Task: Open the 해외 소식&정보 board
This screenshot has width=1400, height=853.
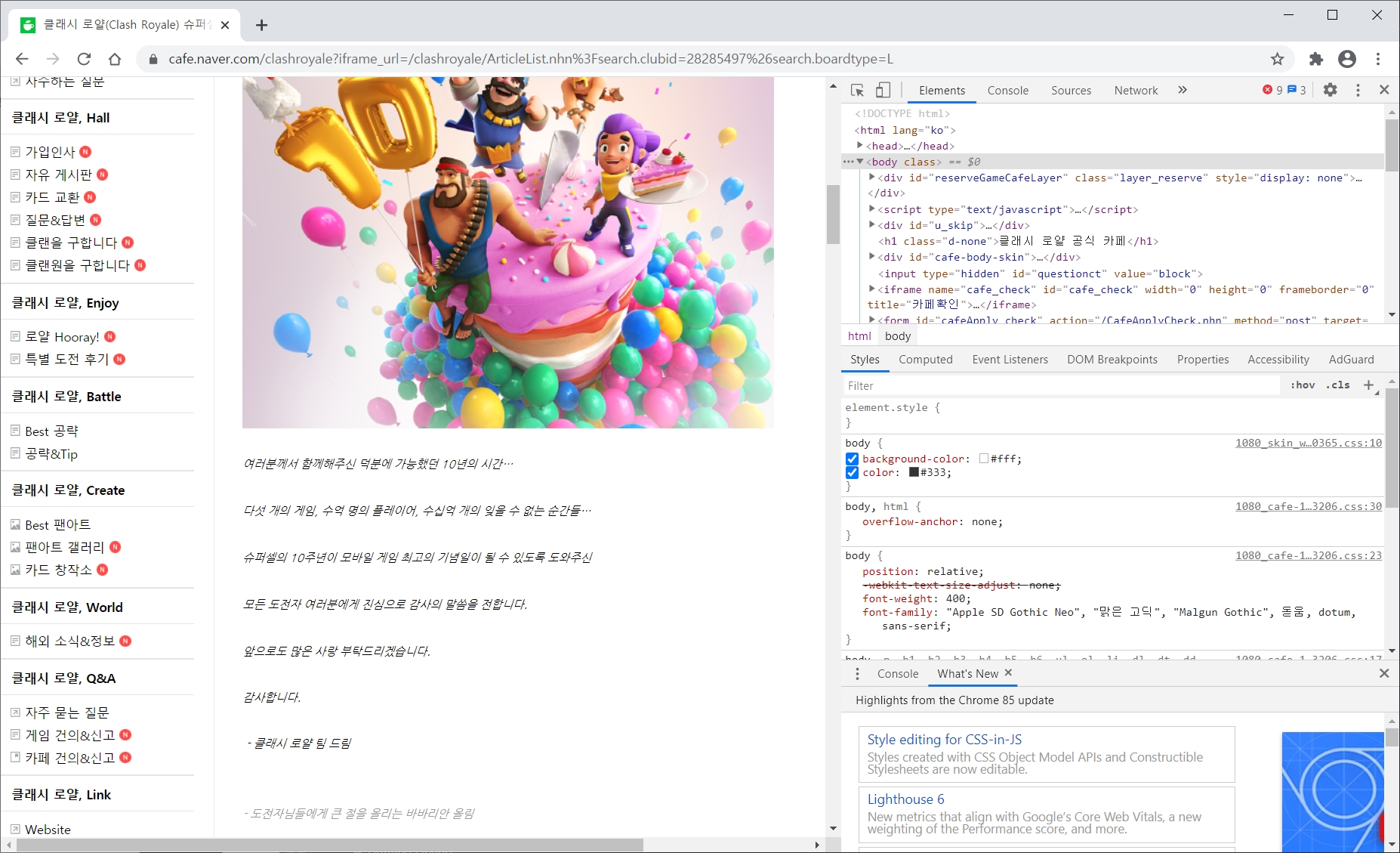Action: [x=69, y=641]
